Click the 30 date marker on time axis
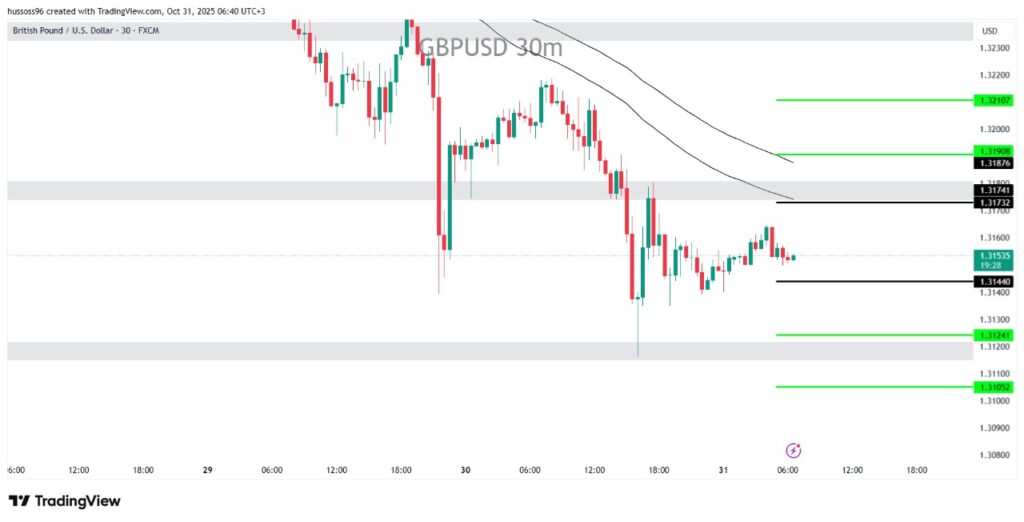Image resolution: width=1024 pixels, height=522 pixels. tap(466, 470)
